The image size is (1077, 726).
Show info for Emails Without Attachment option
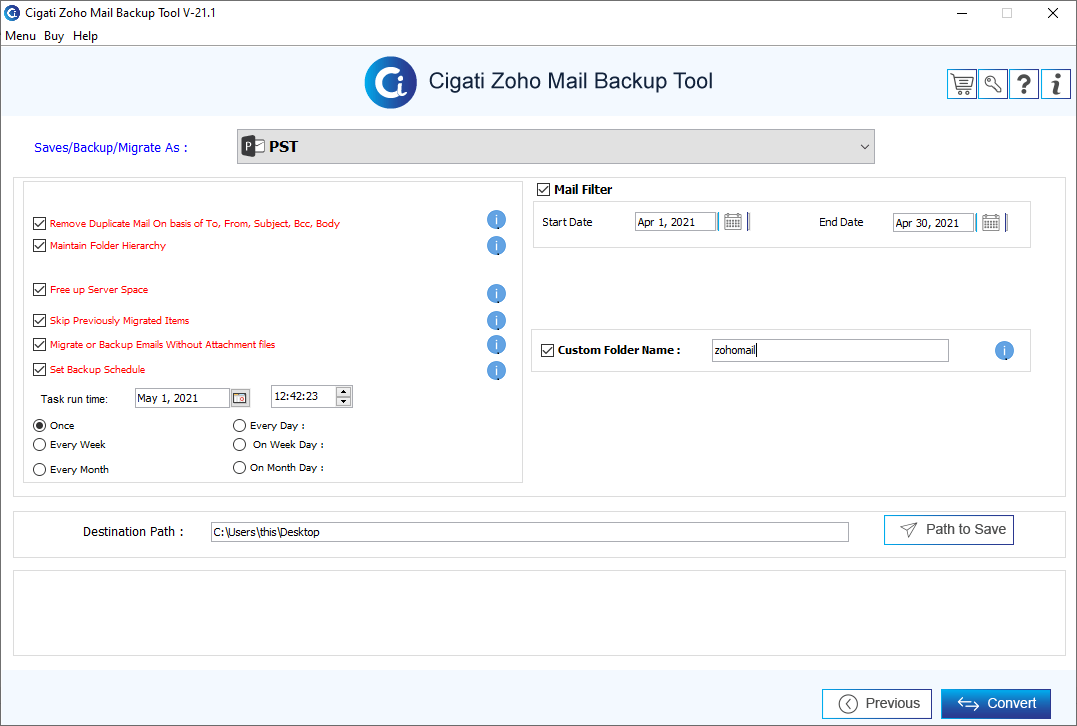pos(497,344)
